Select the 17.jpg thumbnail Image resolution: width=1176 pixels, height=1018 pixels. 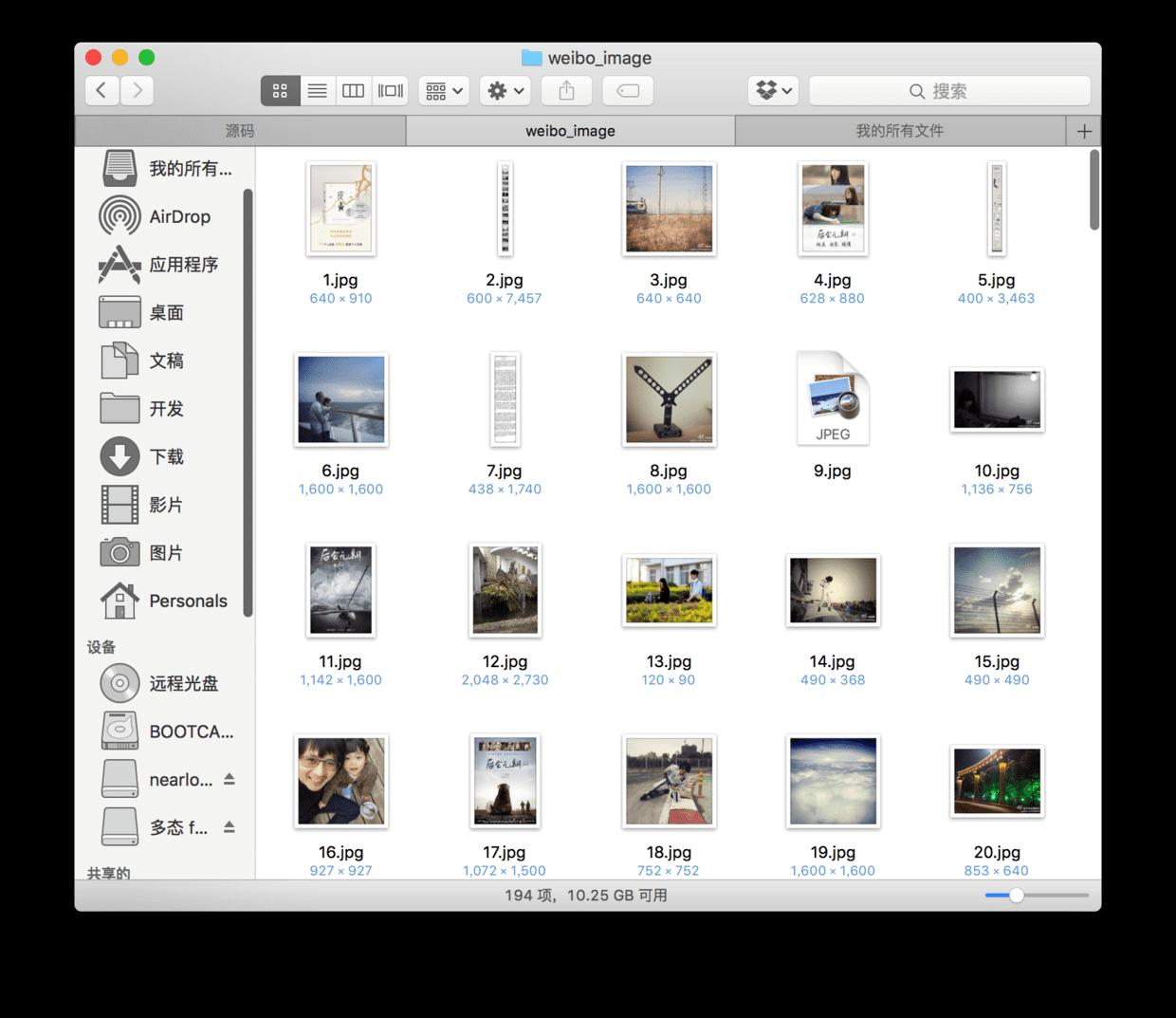505,781
